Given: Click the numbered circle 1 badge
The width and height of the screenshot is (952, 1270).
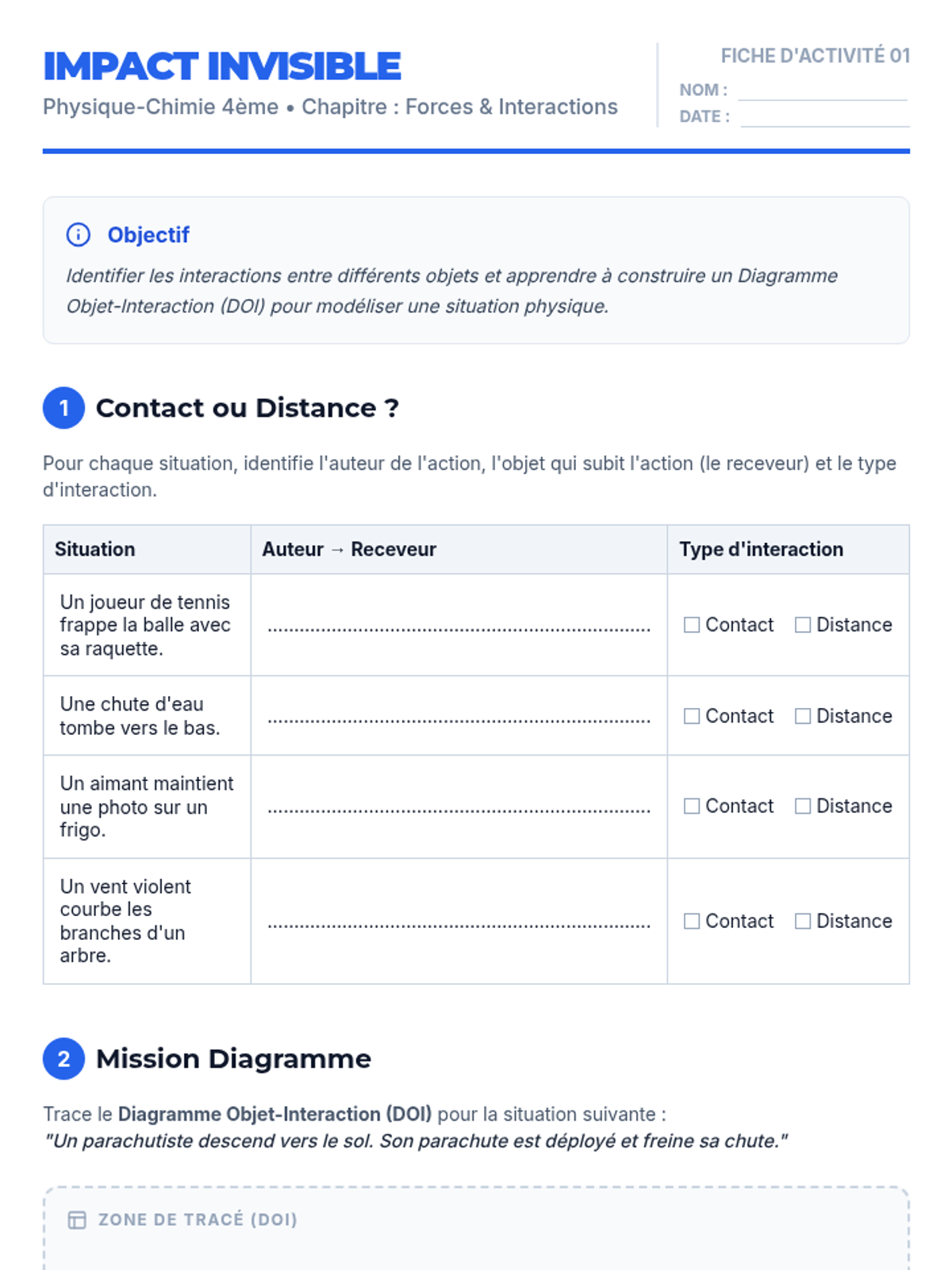Looking at the screenshot, I should (63, 408).
